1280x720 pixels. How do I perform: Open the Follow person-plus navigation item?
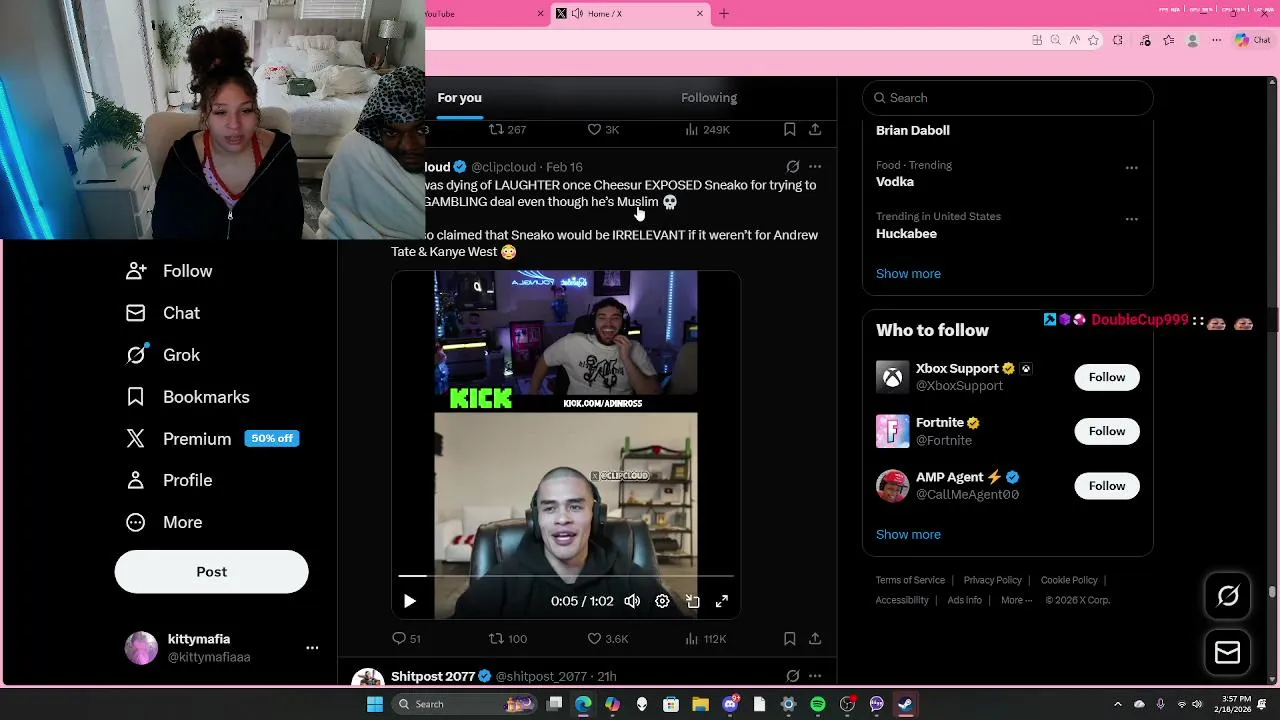pos(169,271)
